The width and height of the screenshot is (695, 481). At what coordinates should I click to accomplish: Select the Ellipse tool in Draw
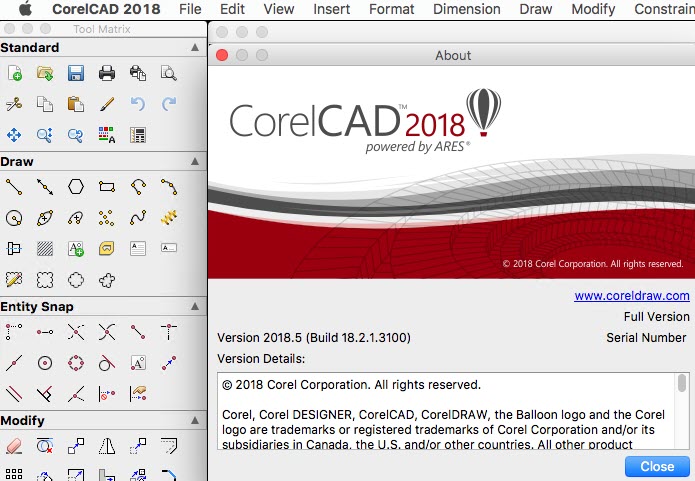point(45,218)
